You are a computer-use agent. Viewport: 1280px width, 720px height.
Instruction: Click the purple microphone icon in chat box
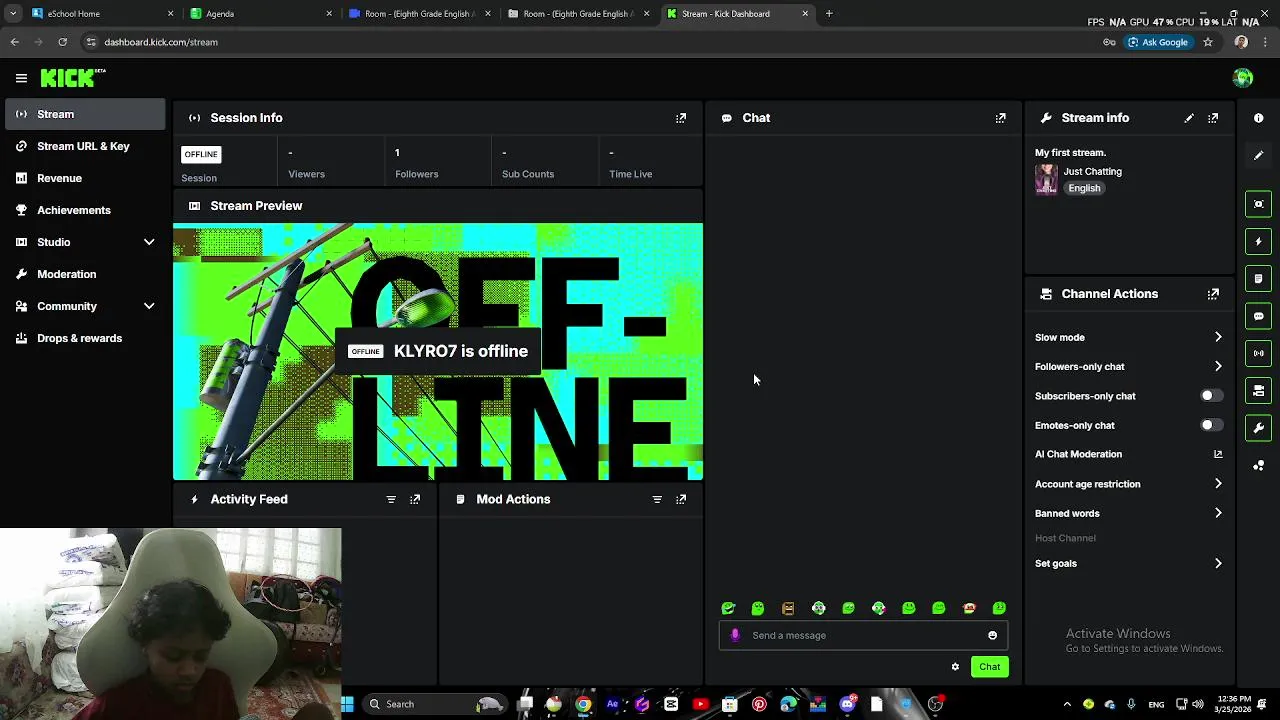[735, 635]
